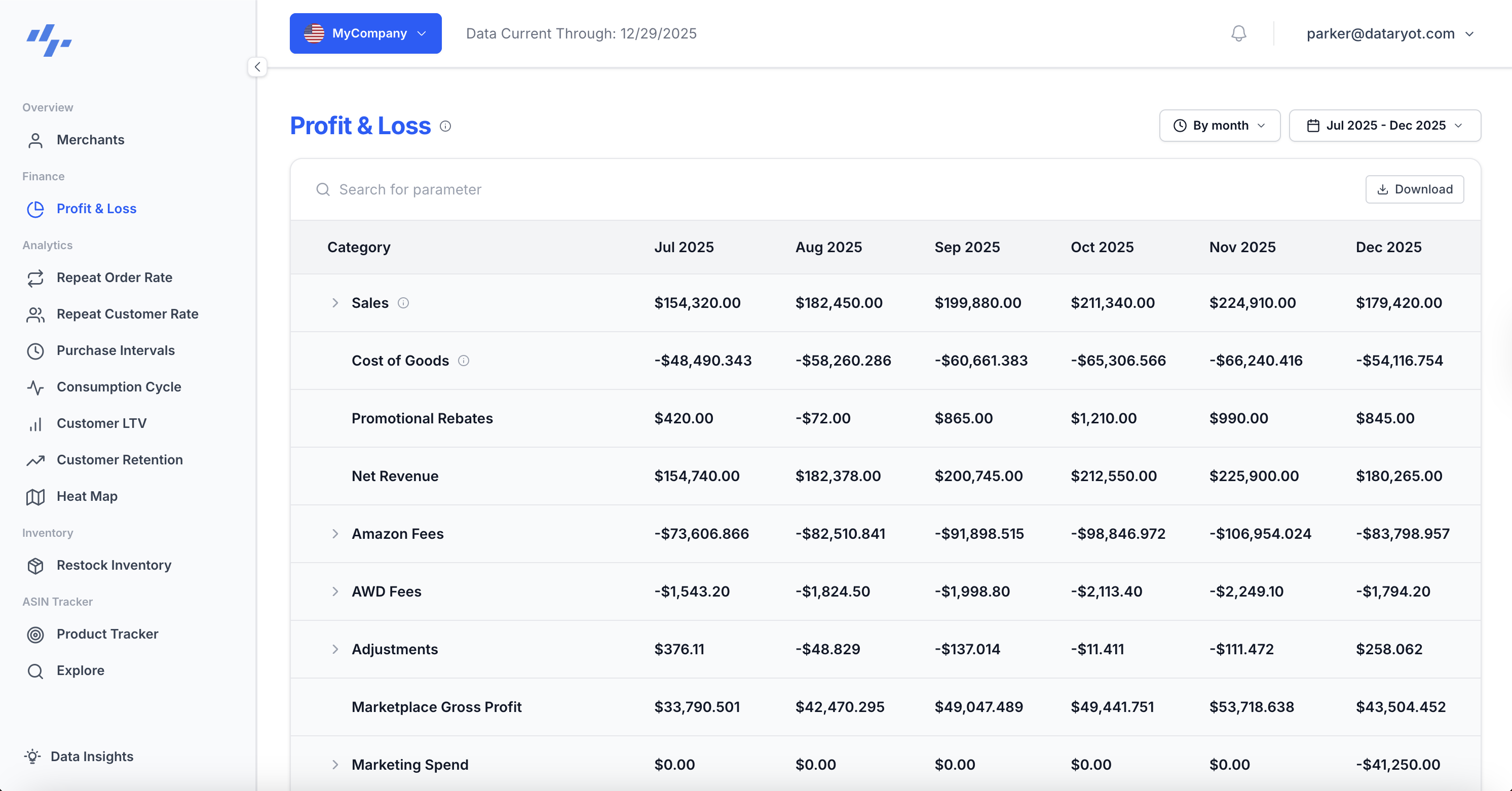The width and height of the screenshot is (1512, 791).
Task: Expand the Amazon Fees row
Action: (x=336, y=534)
